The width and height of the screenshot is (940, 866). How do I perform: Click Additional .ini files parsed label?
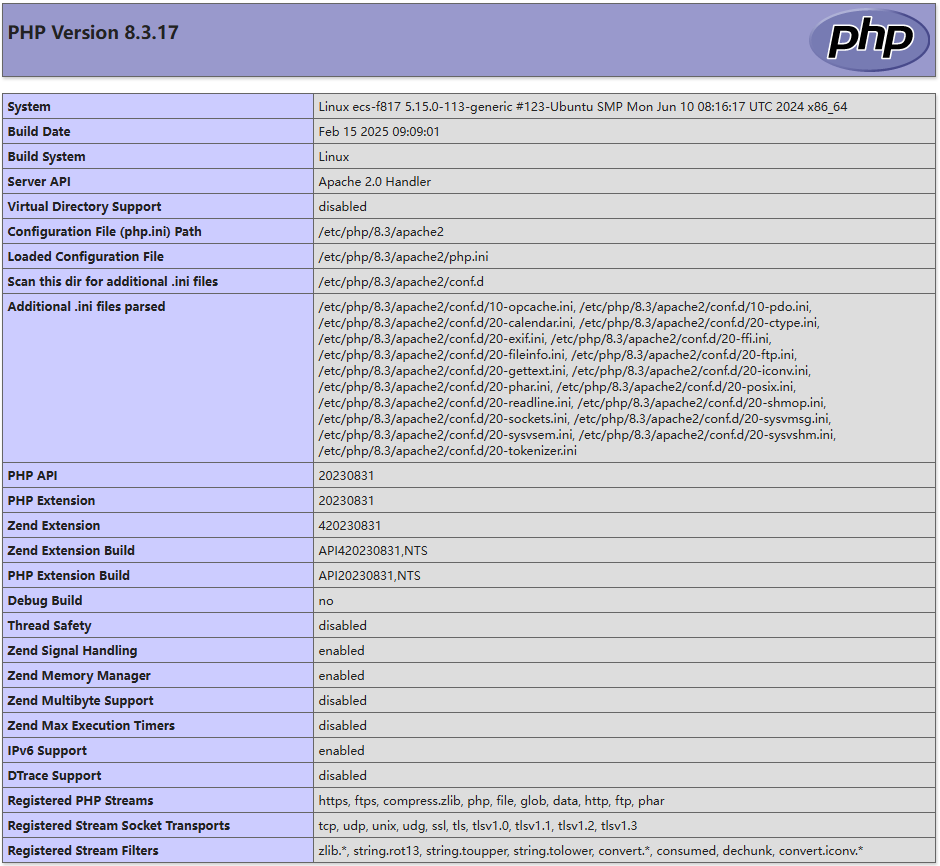[x=86, y=307]
